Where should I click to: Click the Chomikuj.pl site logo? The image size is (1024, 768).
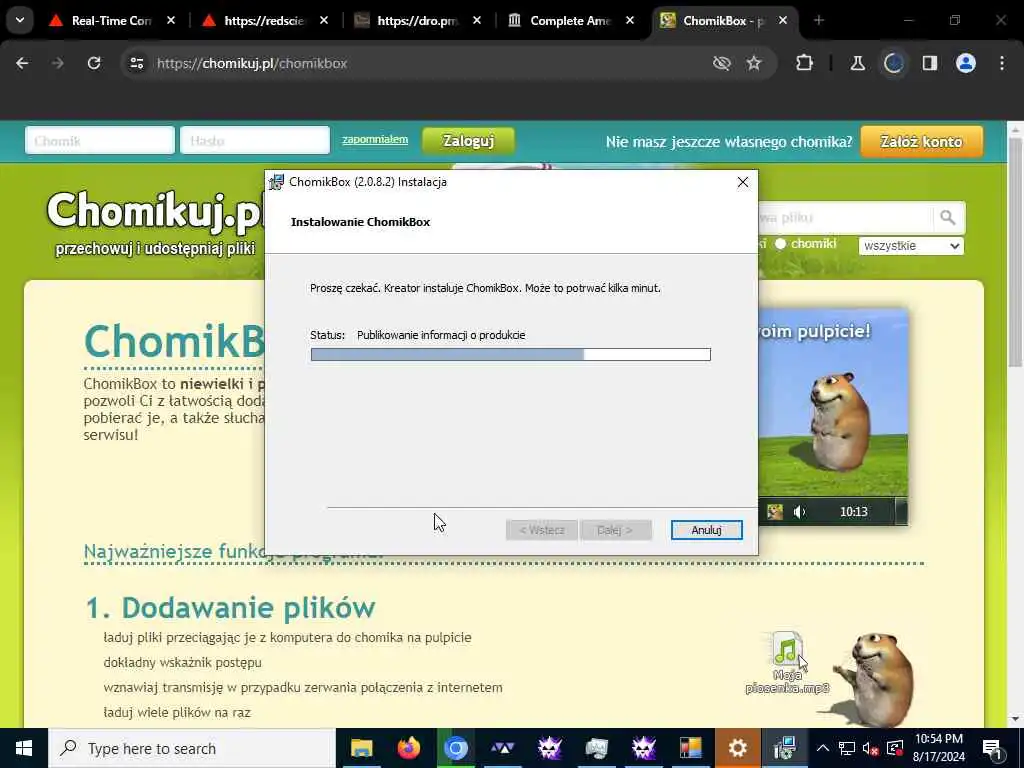pyautogui.click(x=155, y=211)
